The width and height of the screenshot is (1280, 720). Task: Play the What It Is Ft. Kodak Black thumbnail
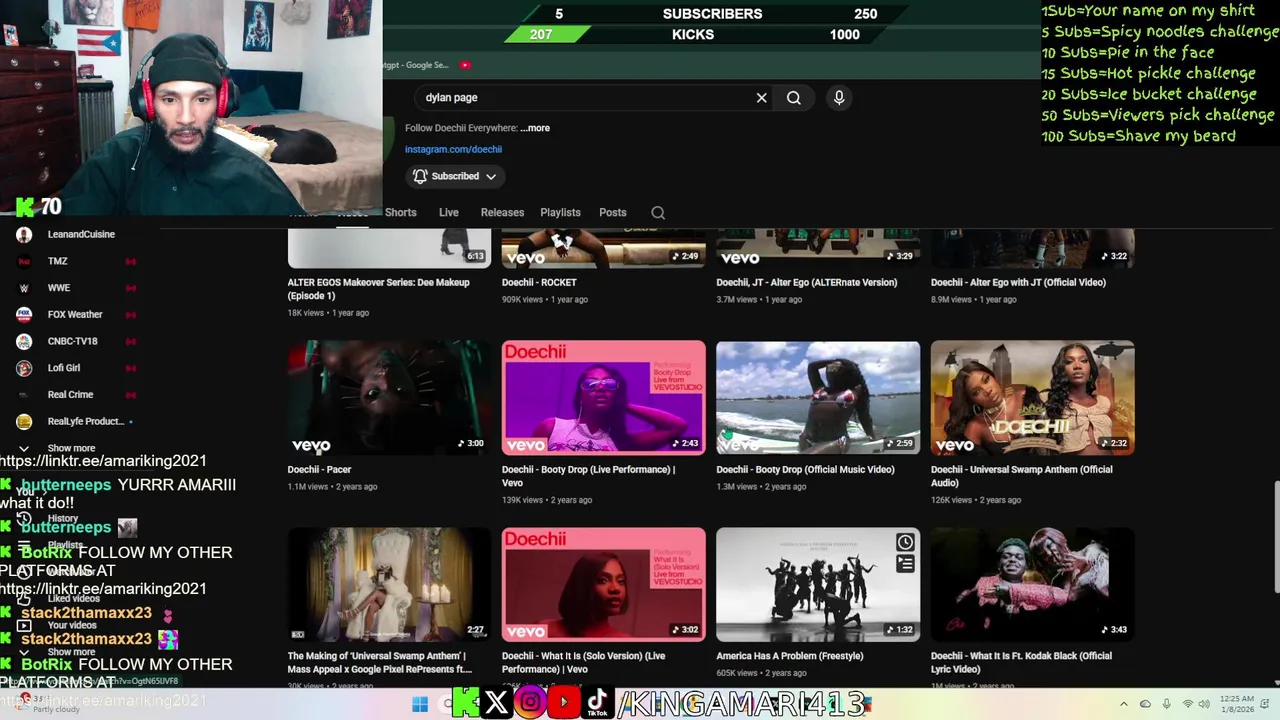point(1032,585)
